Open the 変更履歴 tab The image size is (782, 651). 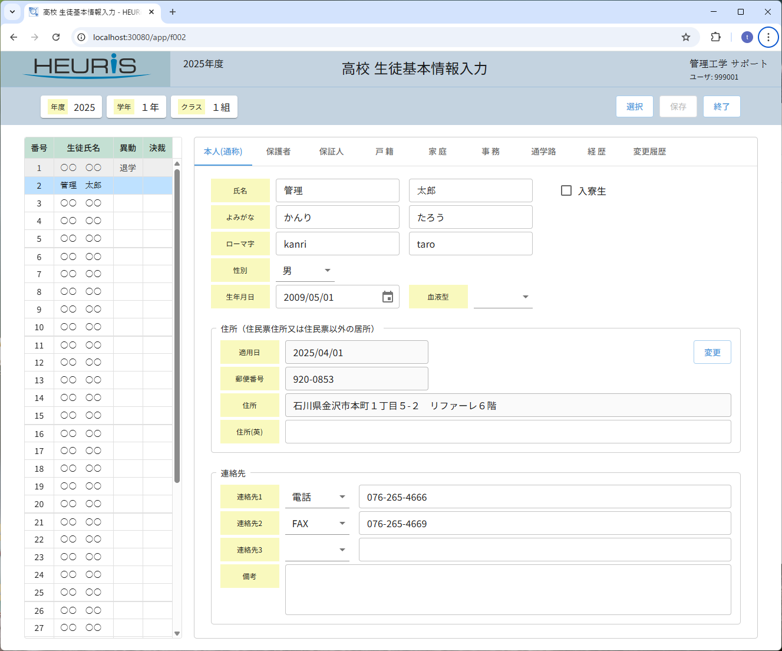click(x=649, y=152)
